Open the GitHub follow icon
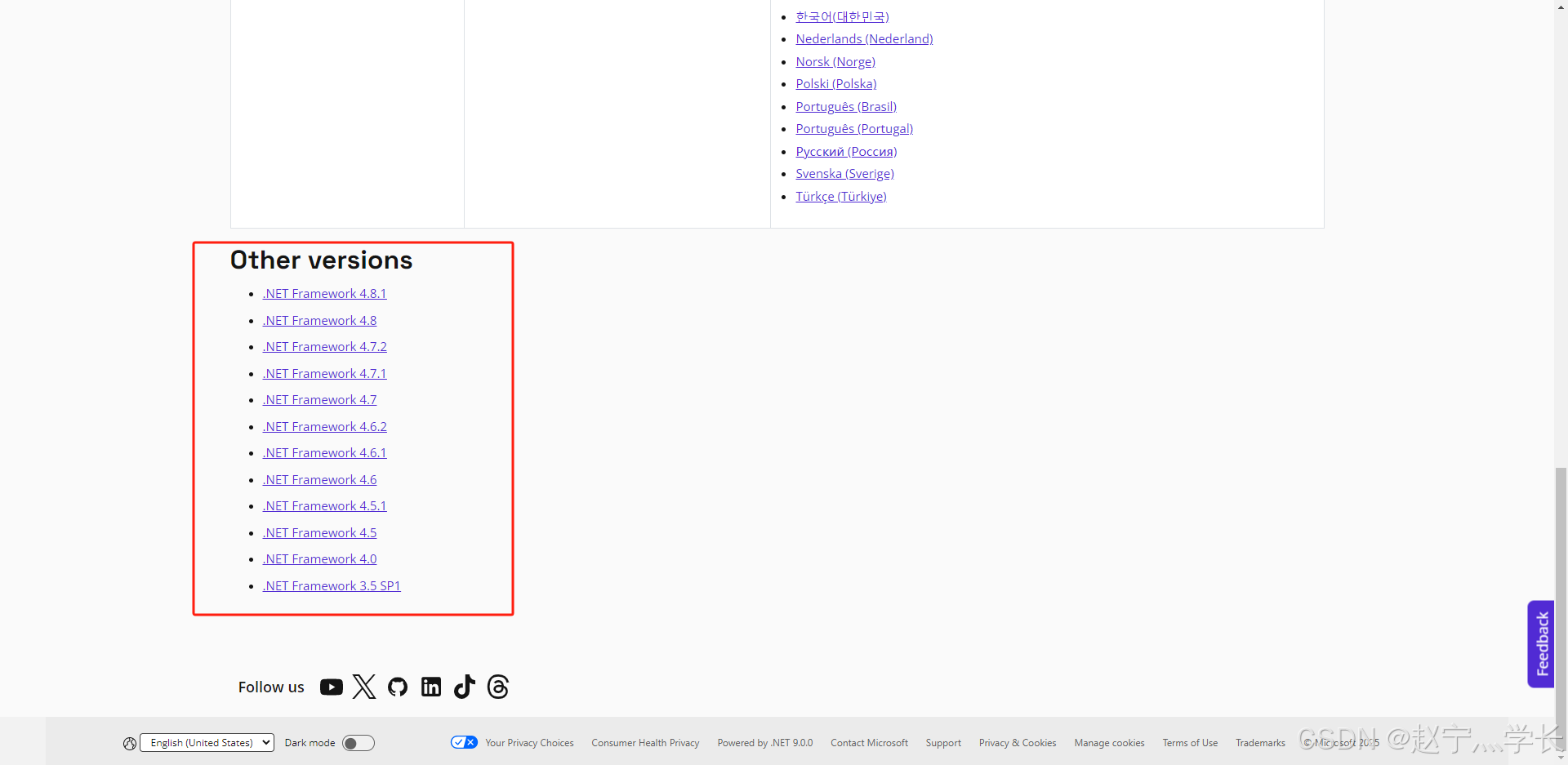 coord(398,687)
